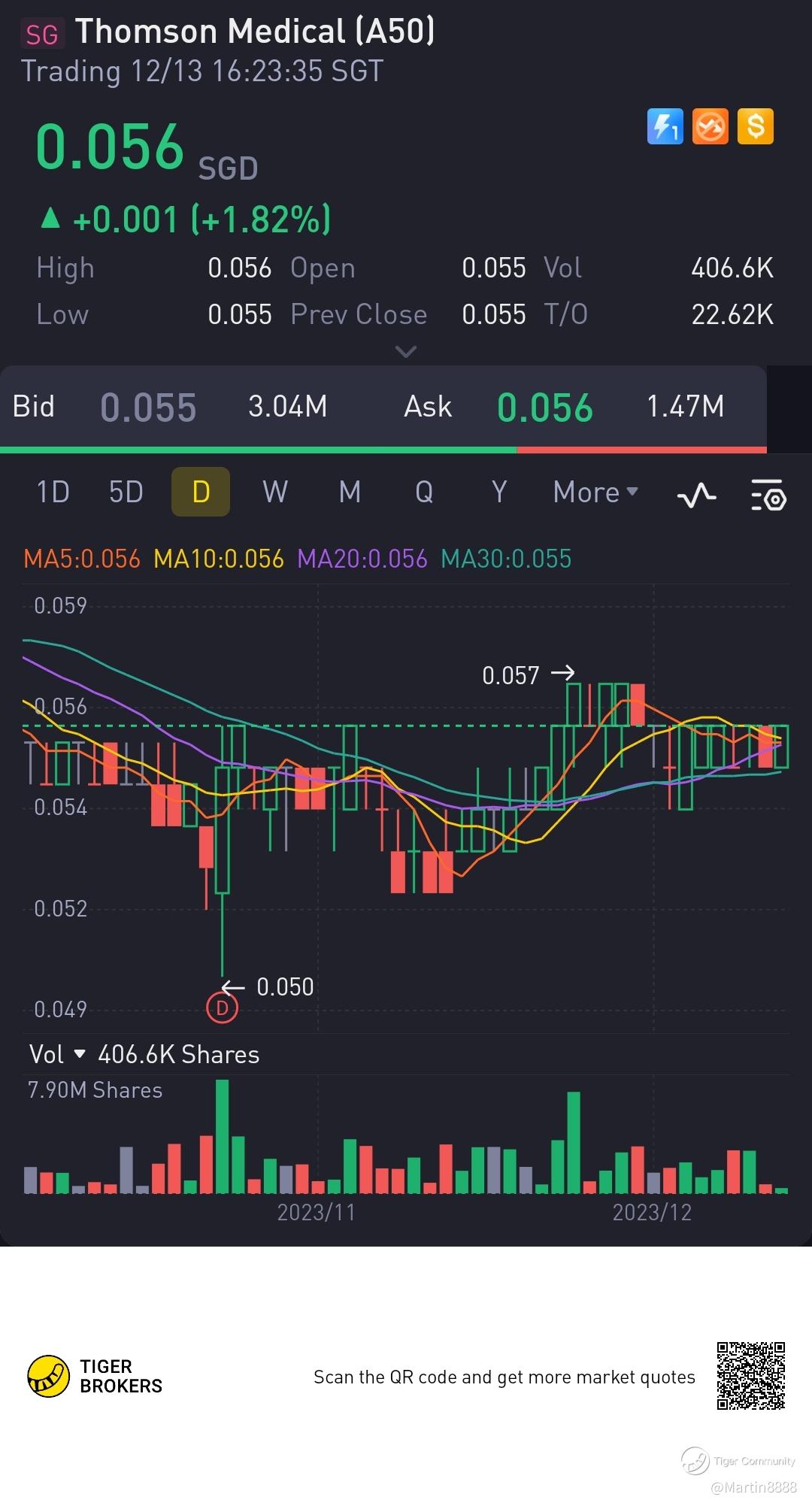This screenshot has width=812, height=1506.
Task: Tap the stock title Thomson Medical (A50)
Action: click(x=255, y=32)
